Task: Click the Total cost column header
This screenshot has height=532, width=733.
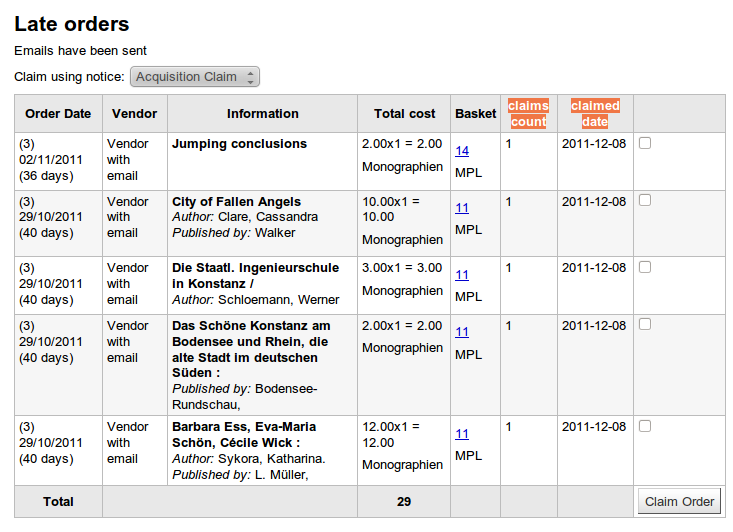Action: tap(404, 114)
